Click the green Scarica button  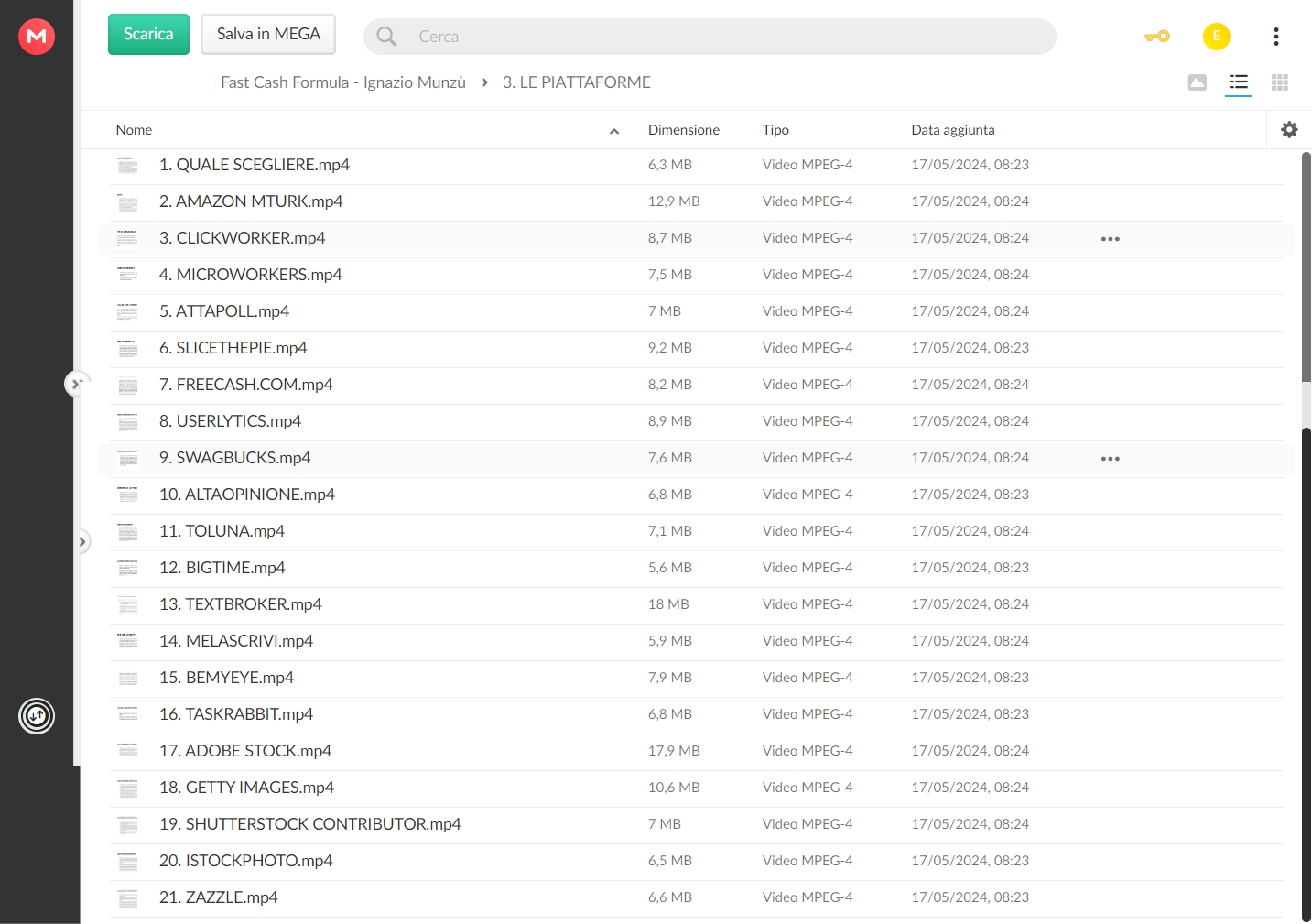click(148, 34)
